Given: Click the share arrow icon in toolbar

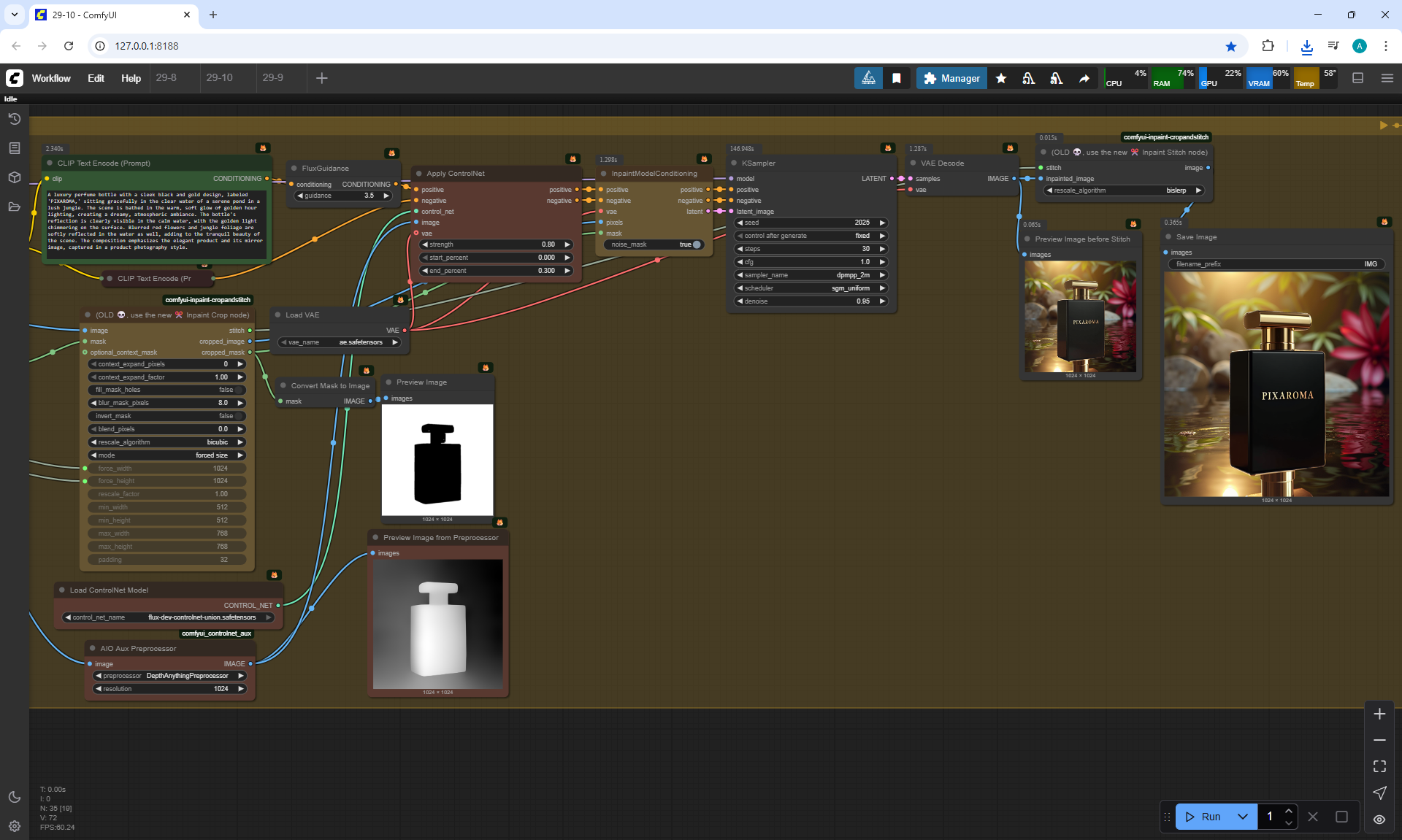Looking at the screenshot, I should click(1084, 78).
